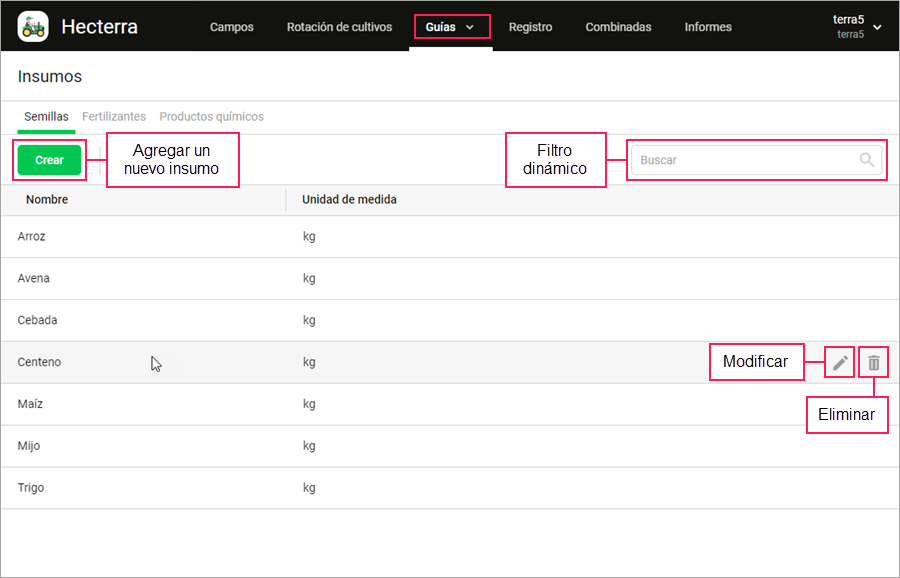
Task: Expand the Guías dropdown menu
Action: point(451,27)
